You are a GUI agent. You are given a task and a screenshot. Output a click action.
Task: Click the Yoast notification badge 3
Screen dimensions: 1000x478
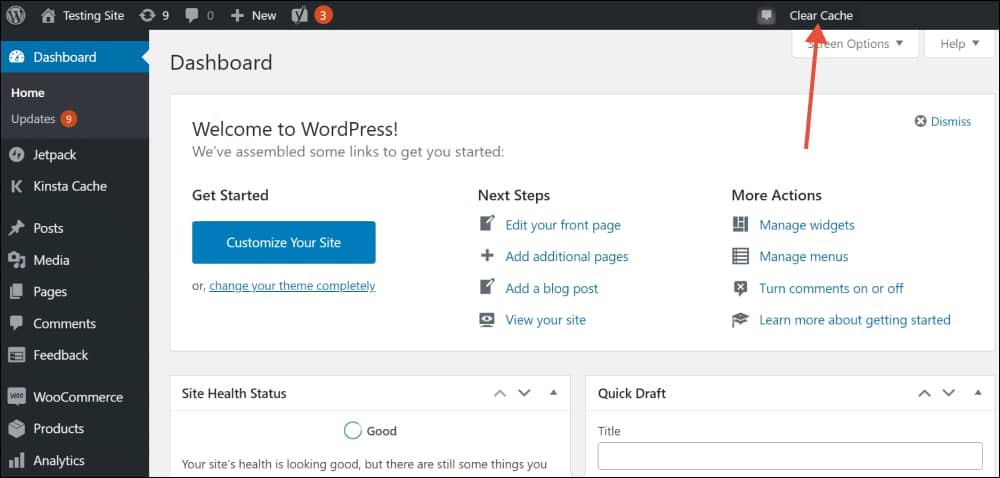[x=323, y=15]
